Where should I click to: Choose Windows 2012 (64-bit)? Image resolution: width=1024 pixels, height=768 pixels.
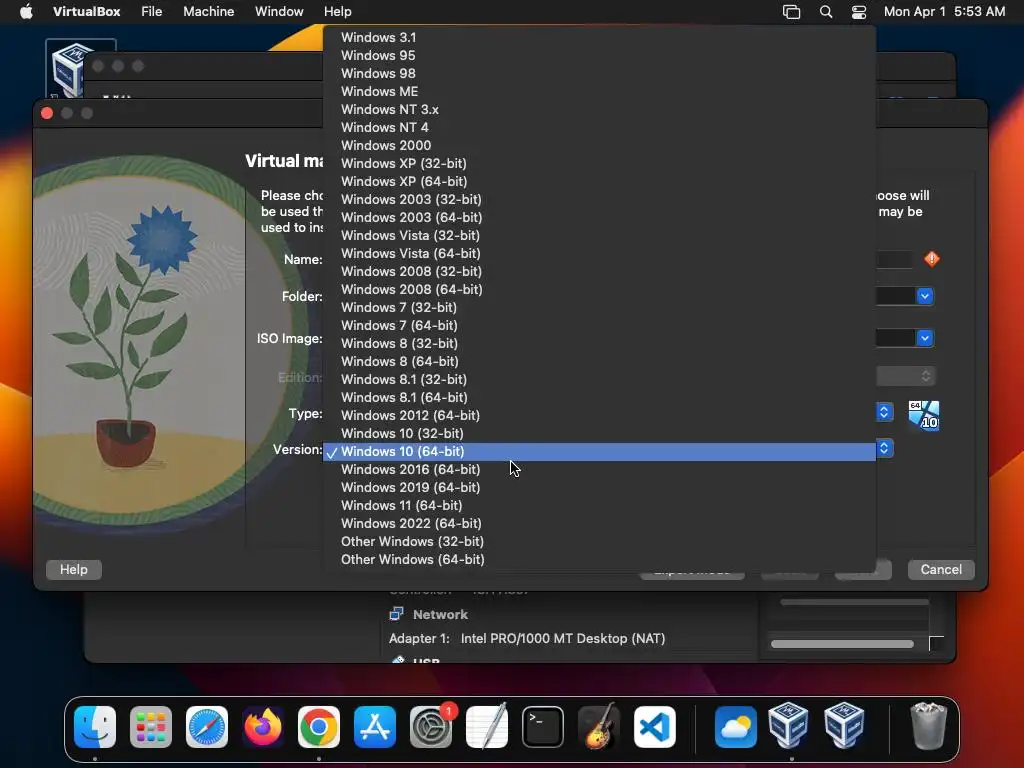599,415
